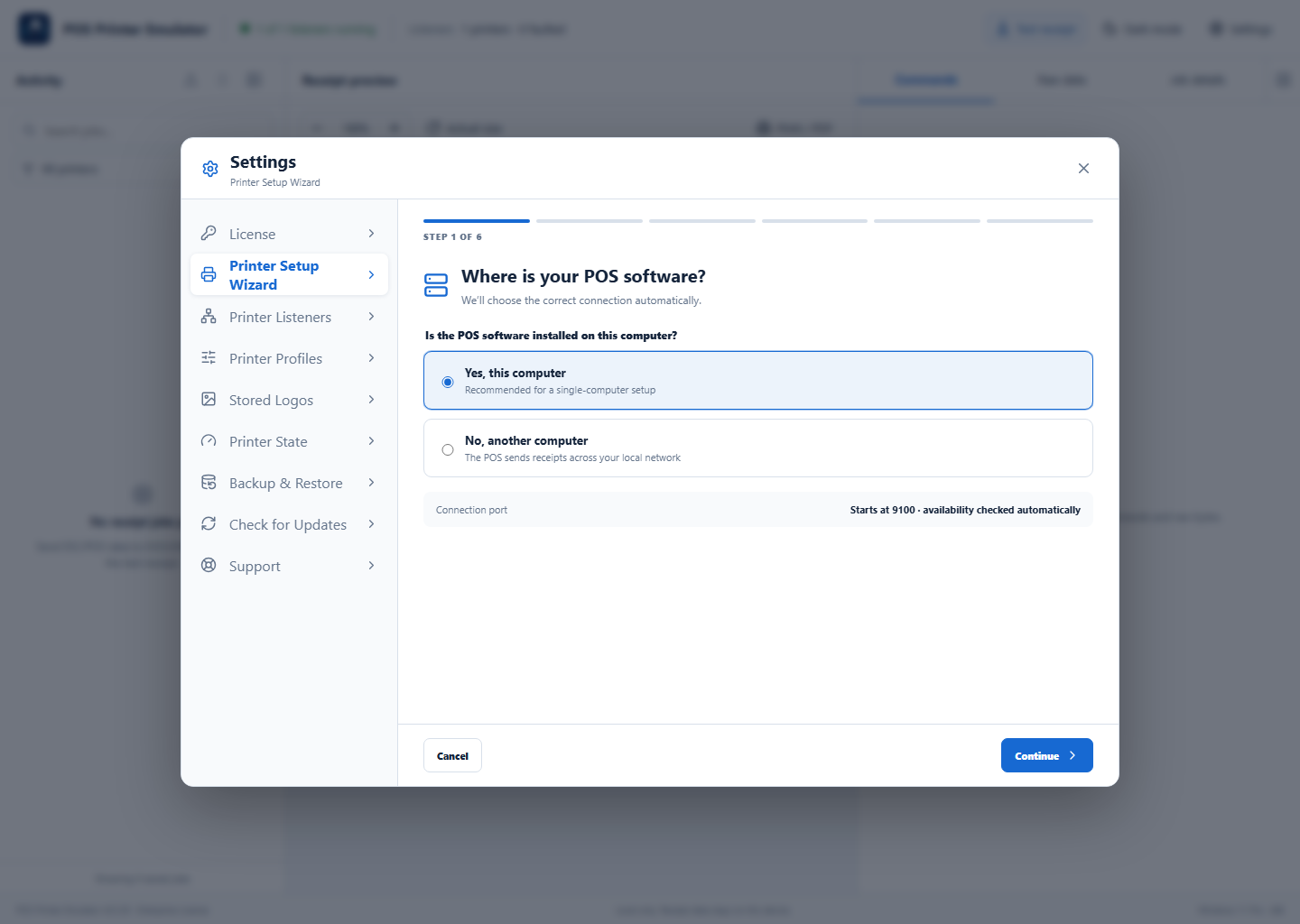Viewport: 1300px width, 924px height.
Task: Click the 'Printer Setup Wizard' subtitle under Settings
Action: (x=274, y=182)
